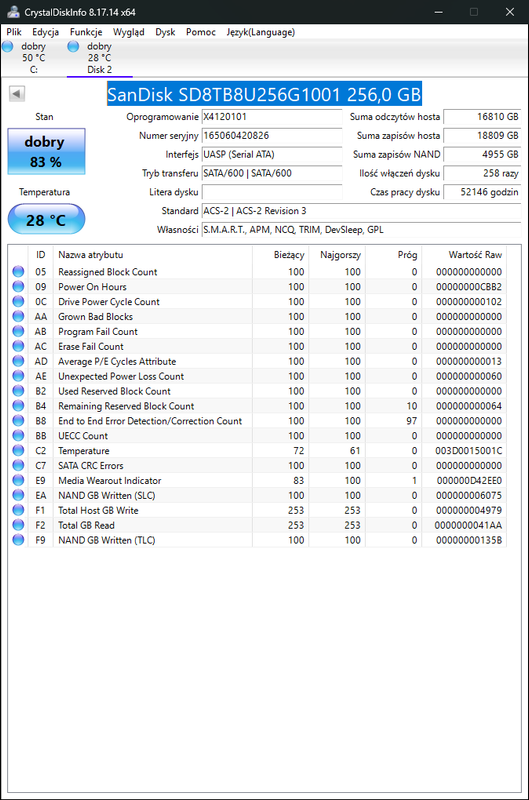Click the Numer seryjny field 165060420826

272,136
